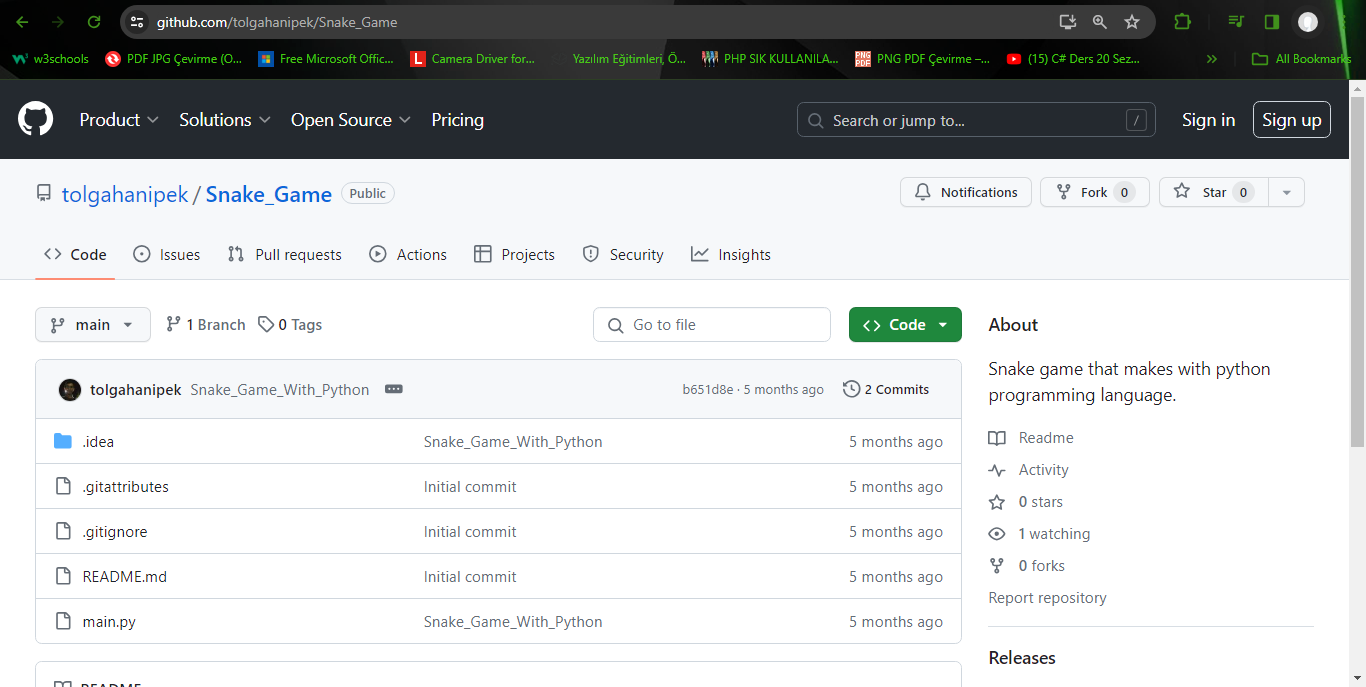Screen dimensions: 1366x687
Task: Switch to the Pull requests tab
Action: tap(285, 255)
